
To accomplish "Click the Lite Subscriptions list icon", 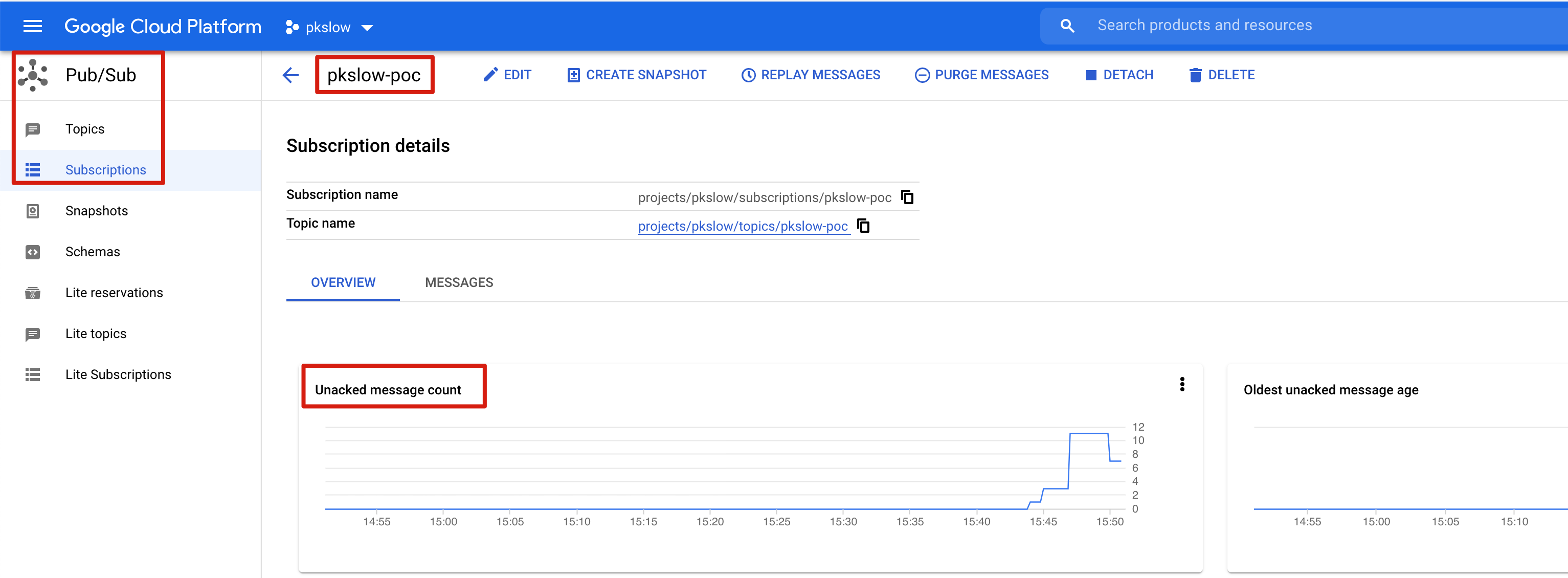I will click(x=33, y=374).
